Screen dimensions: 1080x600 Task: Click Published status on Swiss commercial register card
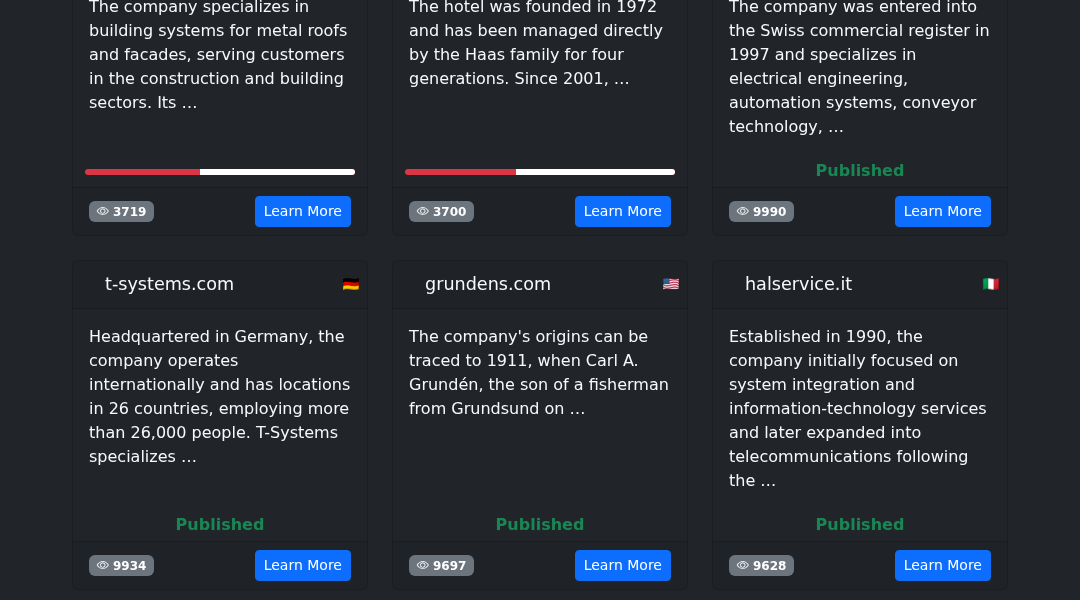[860, 171]
